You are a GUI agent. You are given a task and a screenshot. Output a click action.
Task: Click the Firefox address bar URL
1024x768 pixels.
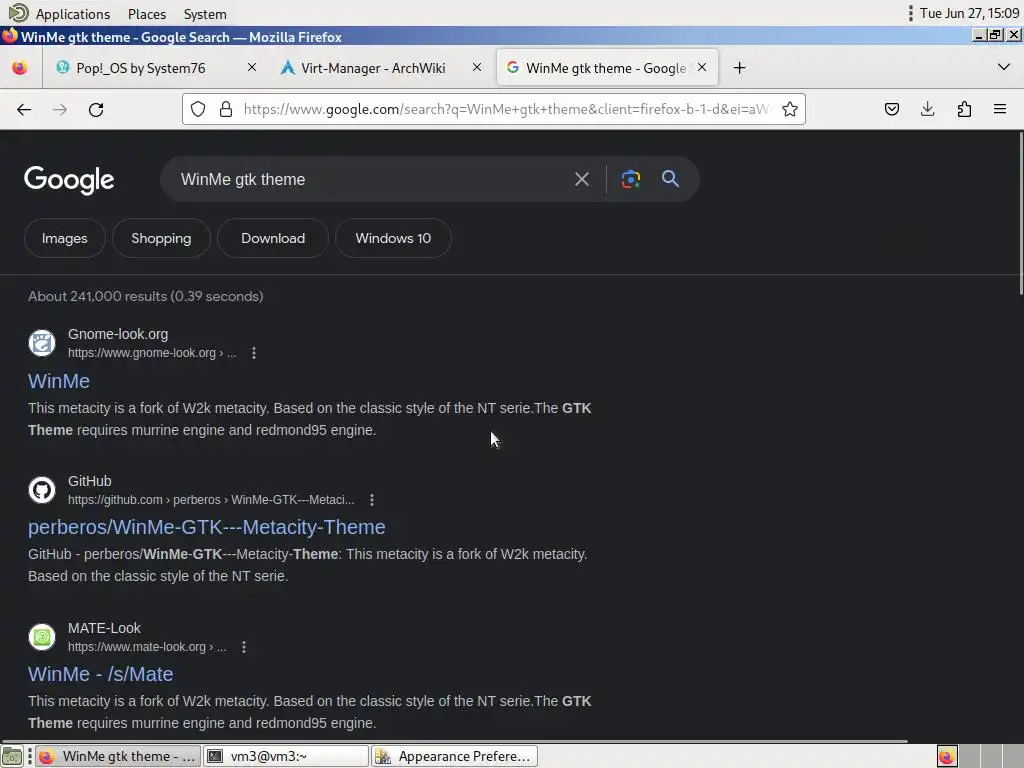point(506,109)
